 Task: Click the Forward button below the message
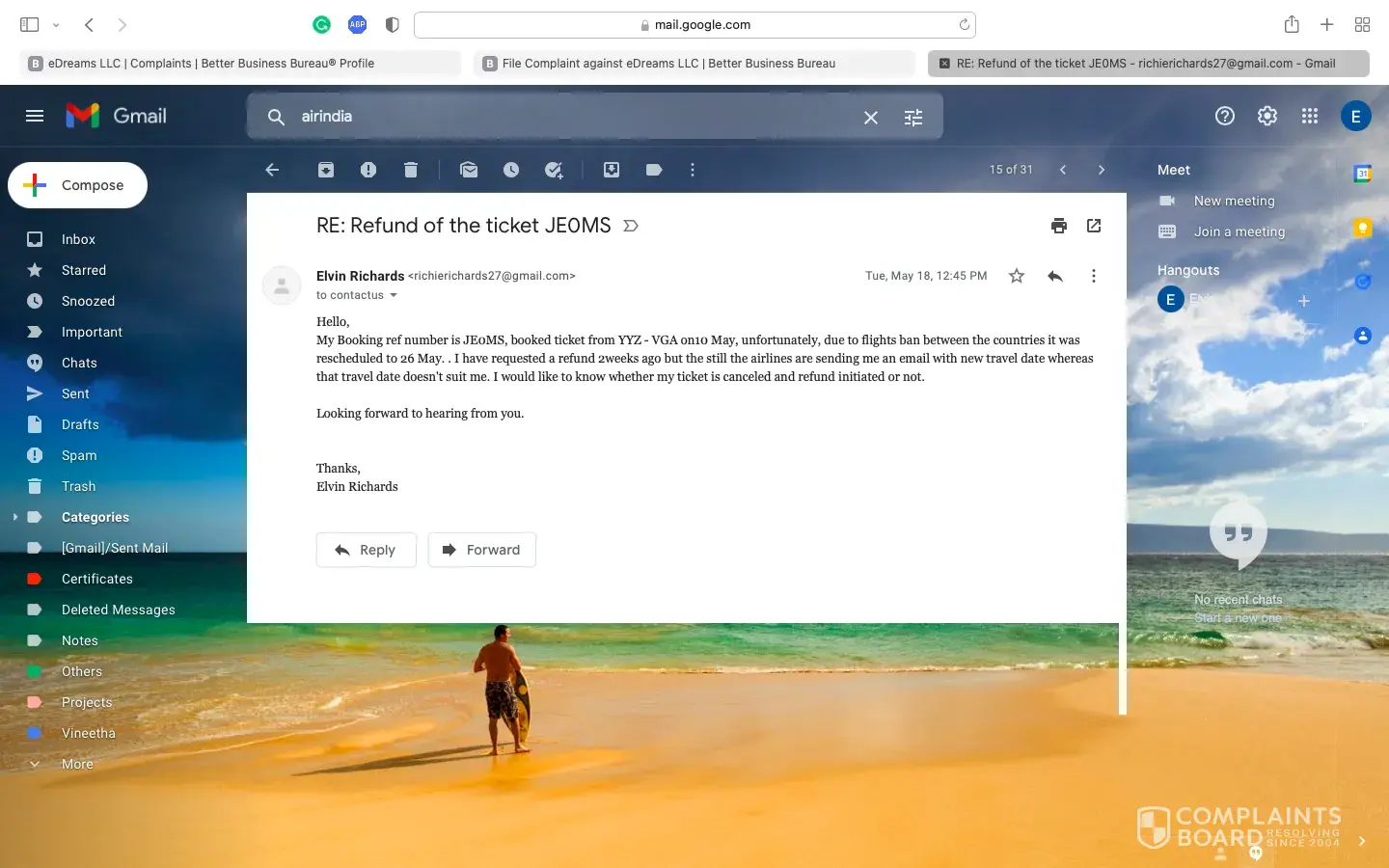(x=482, y=550)
